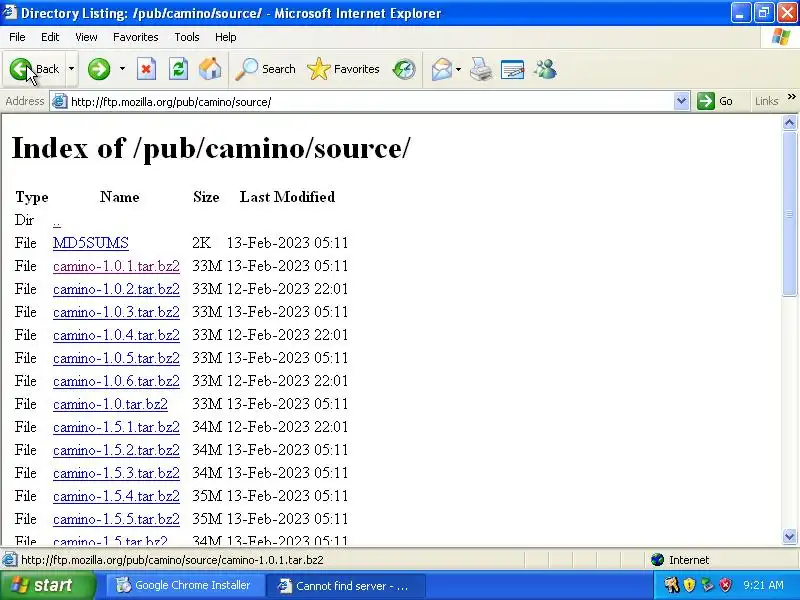Click the Mail envelope icon
Image resolution: width=800 pixels, height=600 pixels.
442,69
